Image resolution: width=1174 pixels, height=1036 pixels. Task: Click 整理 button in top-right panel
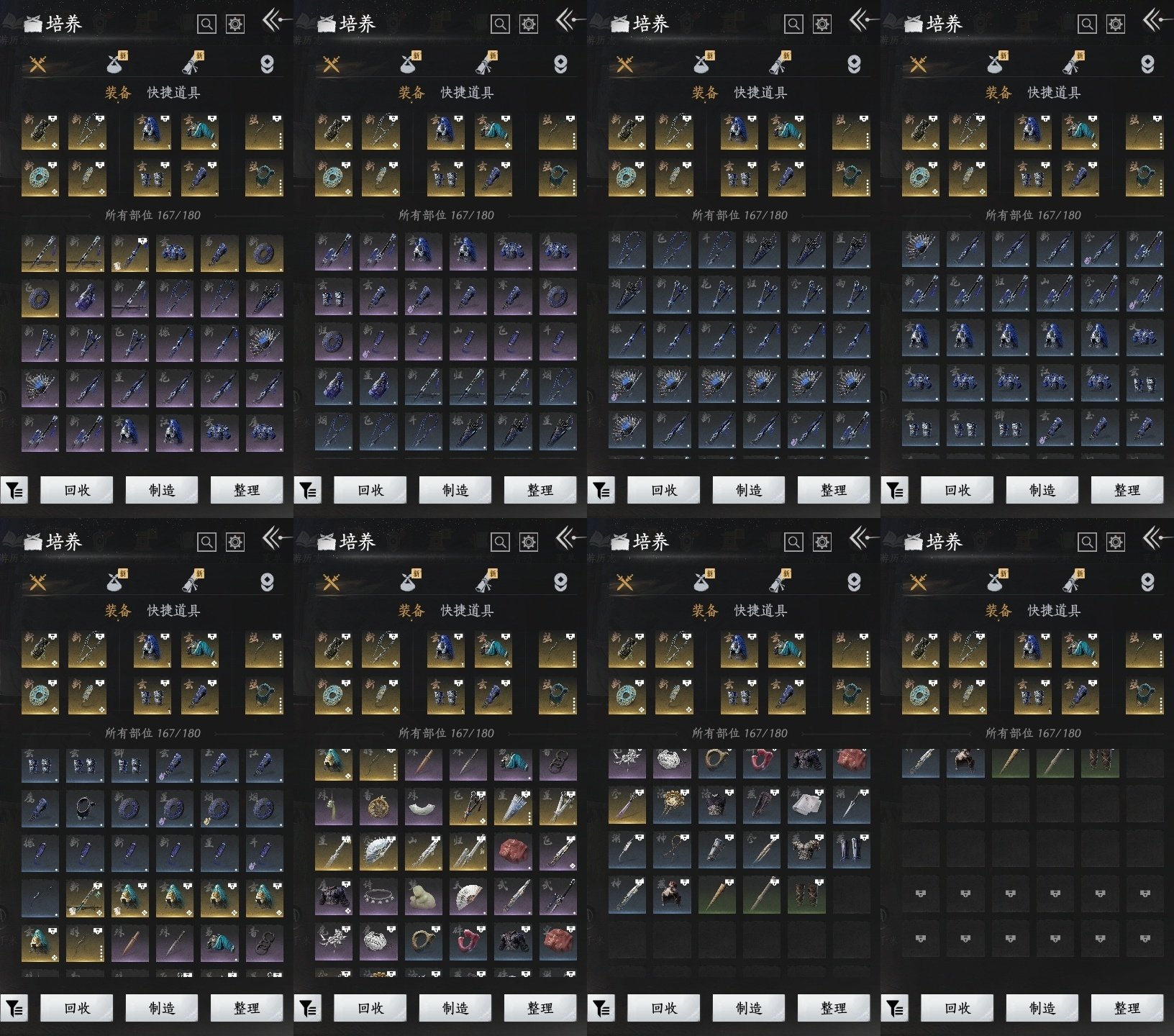1127,491
